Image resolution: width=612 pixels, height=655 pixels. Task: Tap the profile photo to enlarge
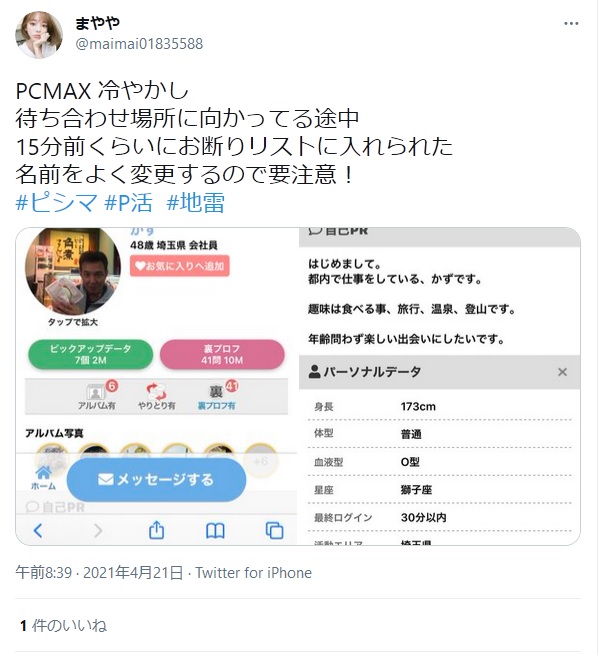click(x=73, y=272)
